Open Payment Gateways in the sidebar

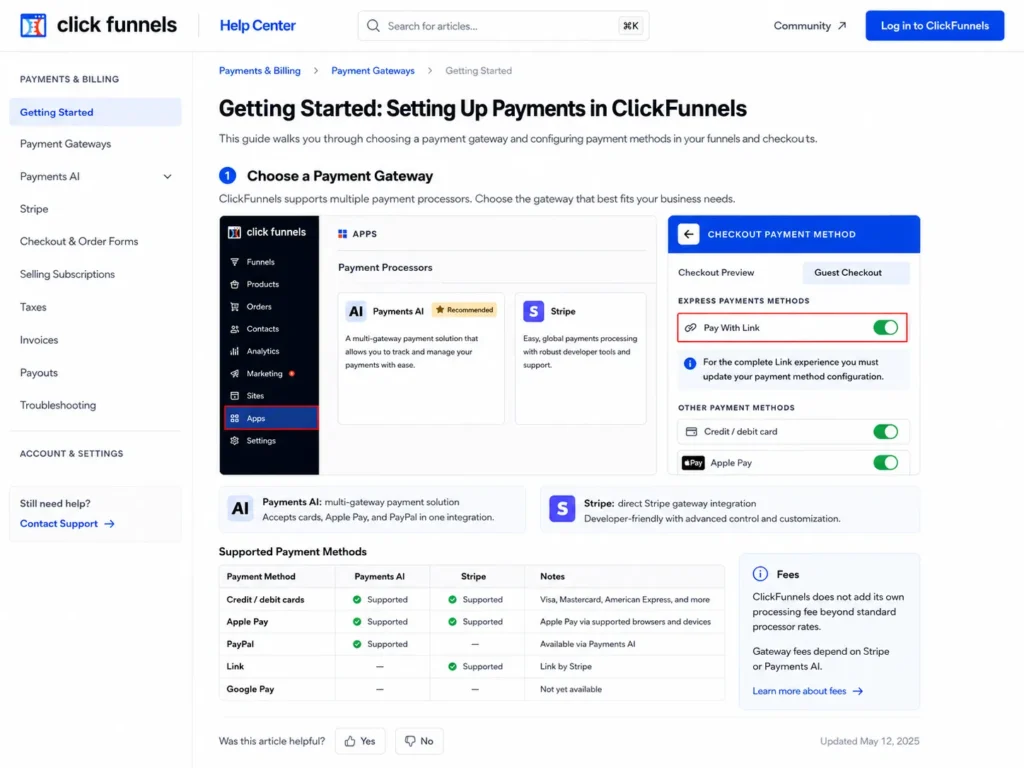click(65, 144)
